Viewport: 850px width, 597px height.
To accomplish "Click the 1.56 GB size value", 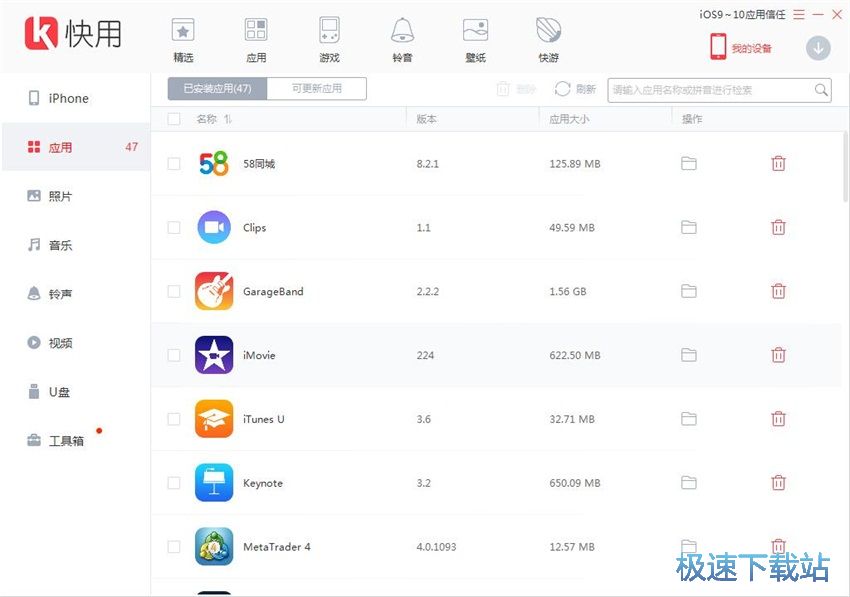I will pos(568,291).
